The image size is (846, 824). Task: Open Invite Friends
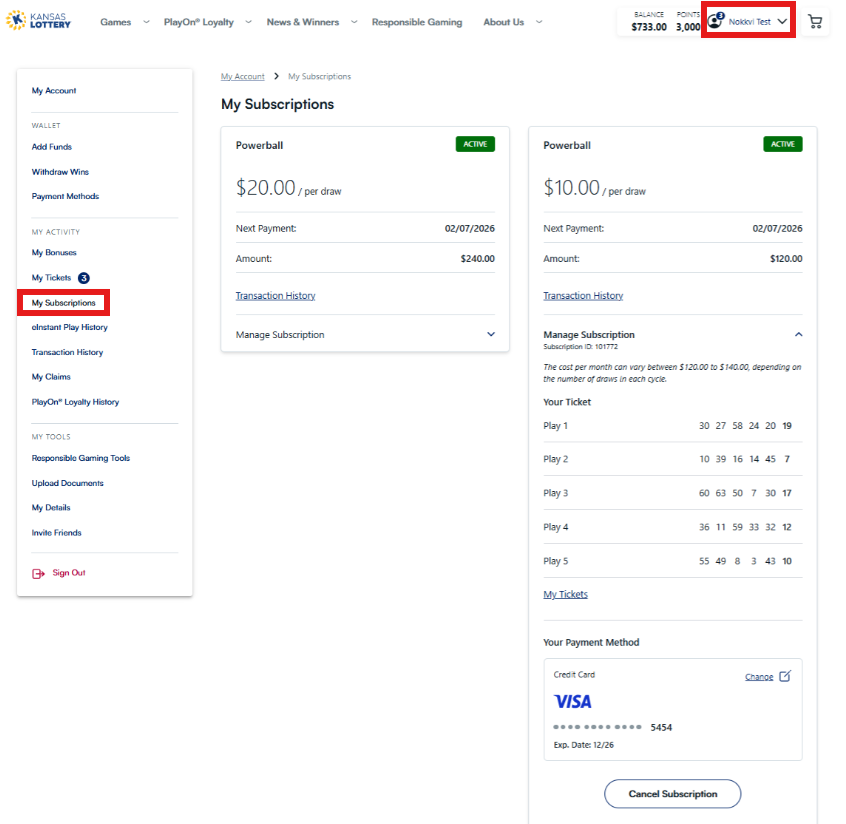[x=57, y=533]
